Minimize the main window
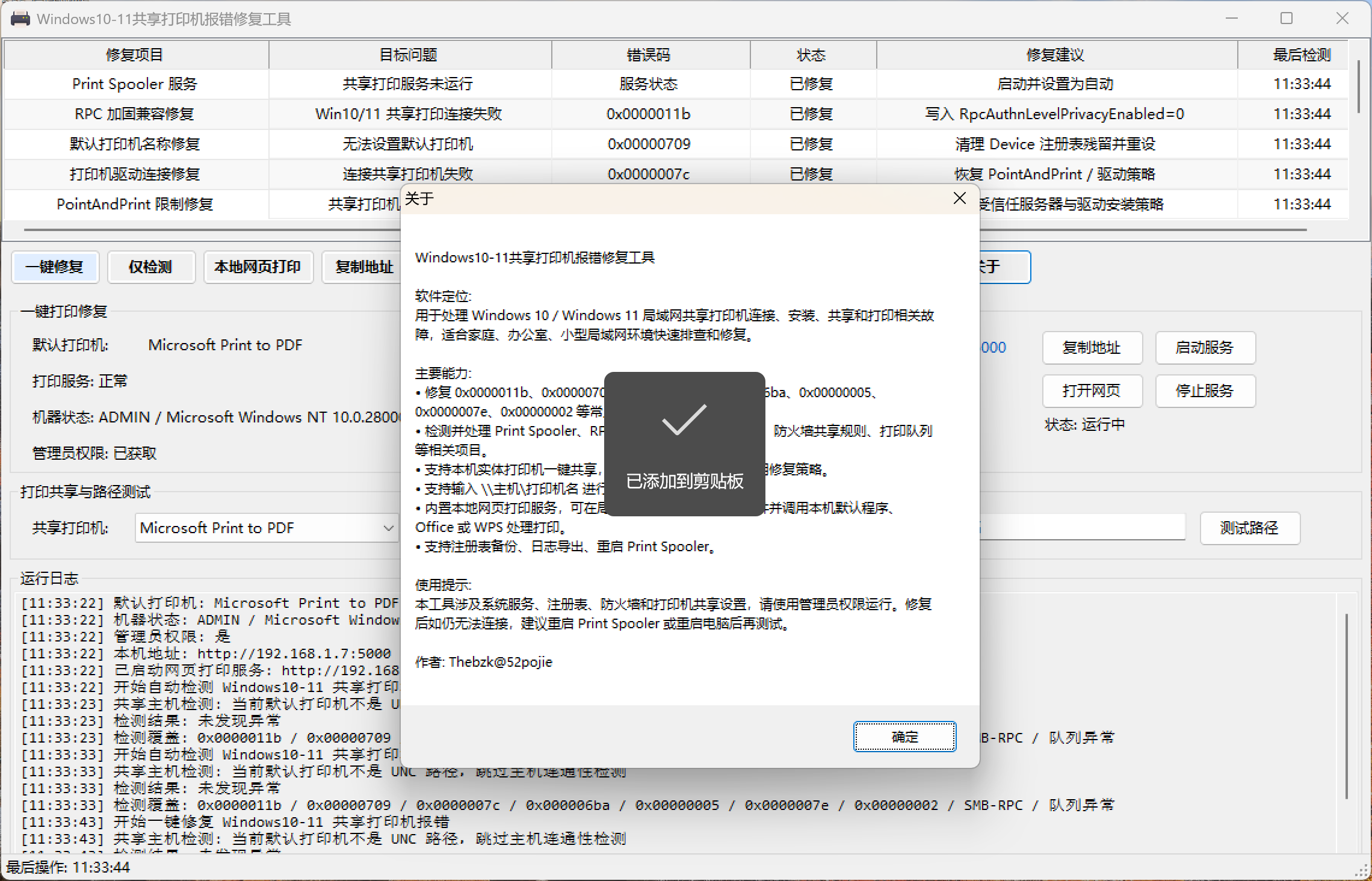 tap(1232, 19)
